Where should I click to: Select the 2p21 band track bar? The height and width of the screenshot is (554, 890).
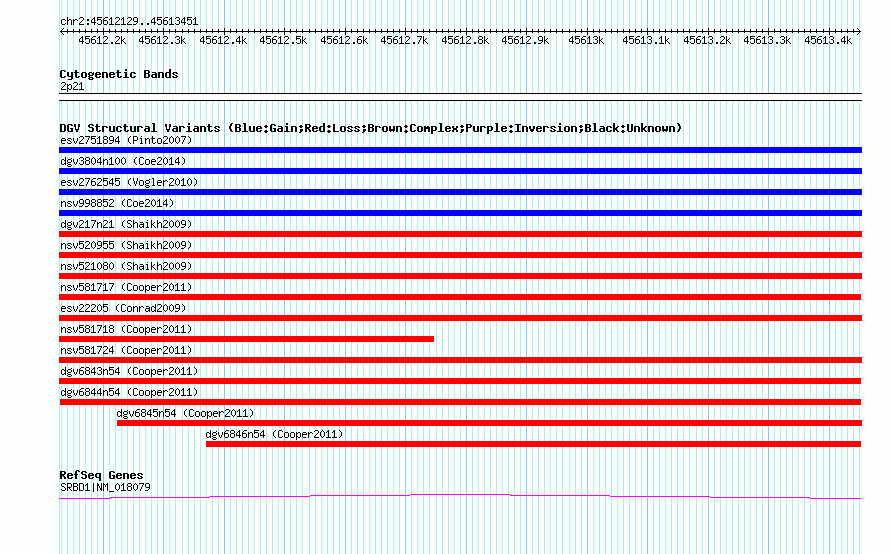[x=460, y=97]
